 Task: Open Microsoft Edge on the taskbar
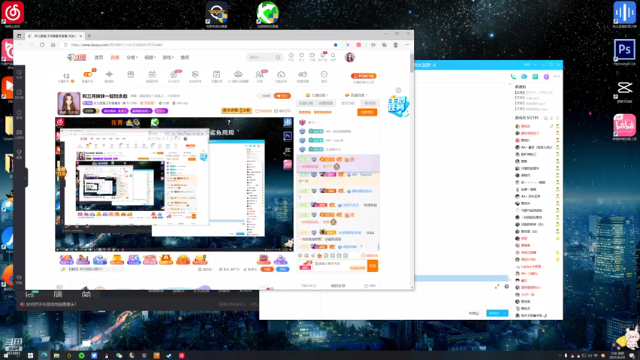44,356
